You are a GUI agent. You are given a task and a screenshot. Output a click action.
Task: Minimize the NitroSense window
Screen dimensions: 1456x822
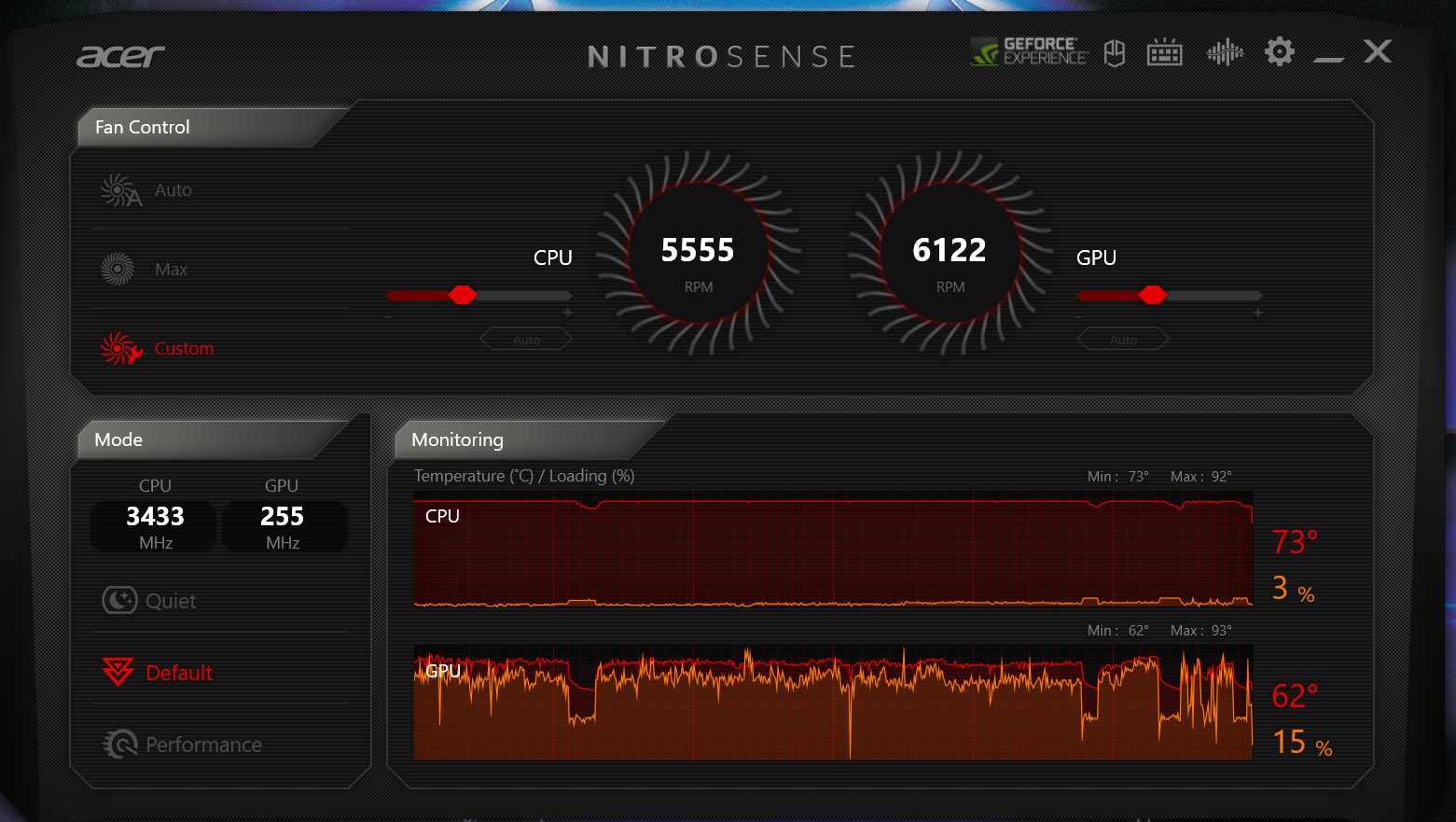[x=1329, y=61]
